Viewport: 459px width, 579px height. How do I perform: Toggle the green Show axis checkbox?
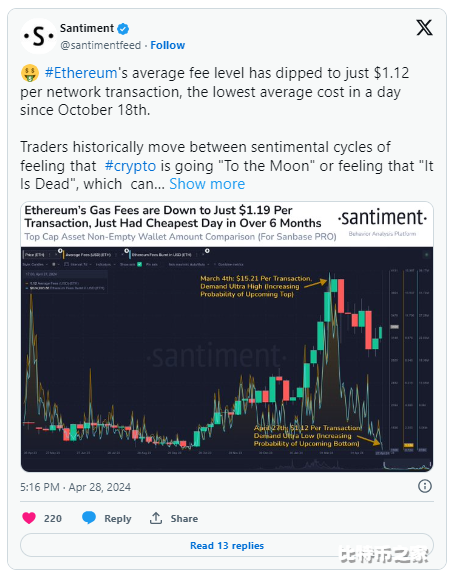[x=140, y=264]
